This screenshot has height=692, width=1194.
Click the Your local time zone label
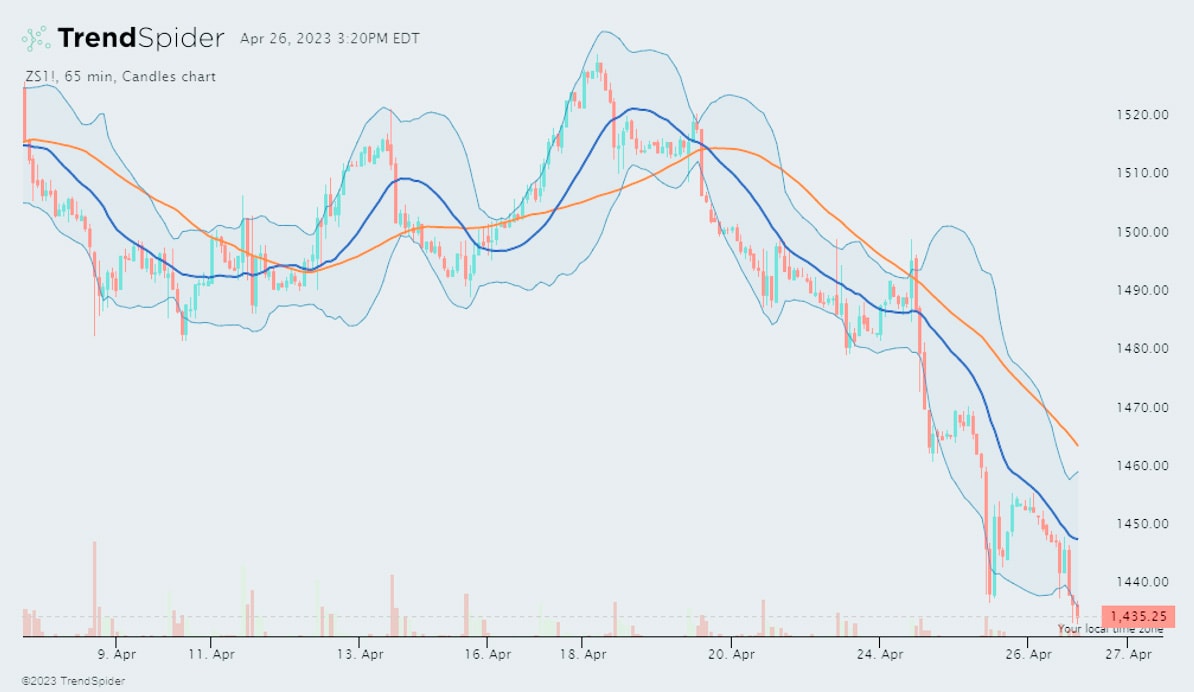click(x=1110, y=629)
